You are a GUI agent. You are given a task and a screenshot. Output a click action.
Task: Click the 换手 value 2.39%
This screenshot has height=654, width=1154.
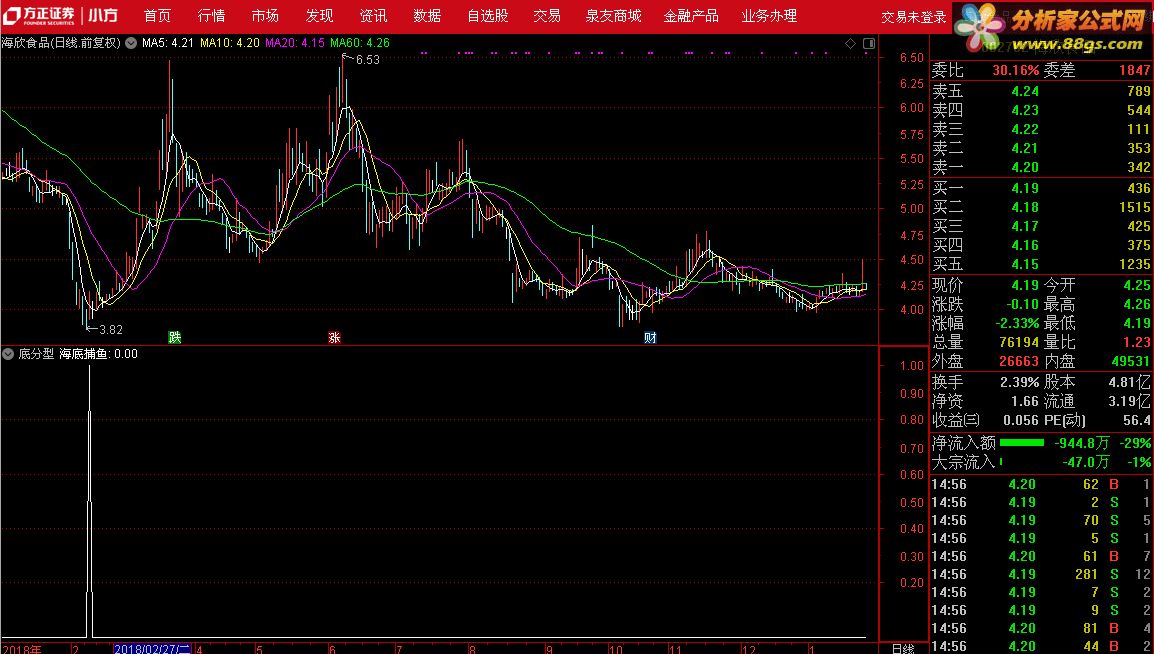[1019, 383]
